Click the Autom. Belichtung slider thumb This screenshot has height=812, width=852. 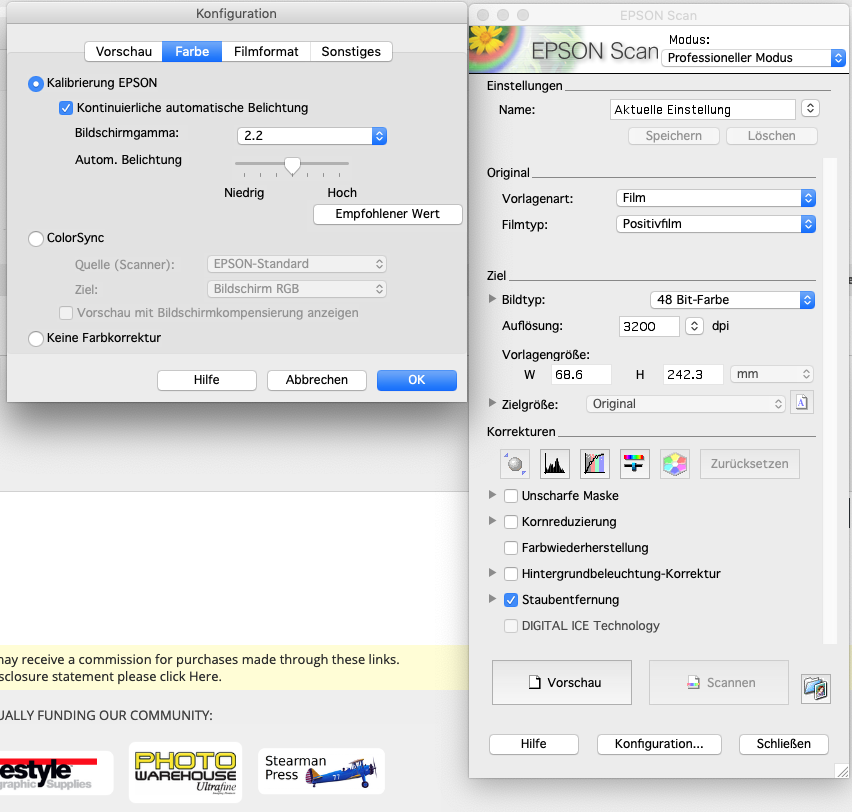pos(292,165)
